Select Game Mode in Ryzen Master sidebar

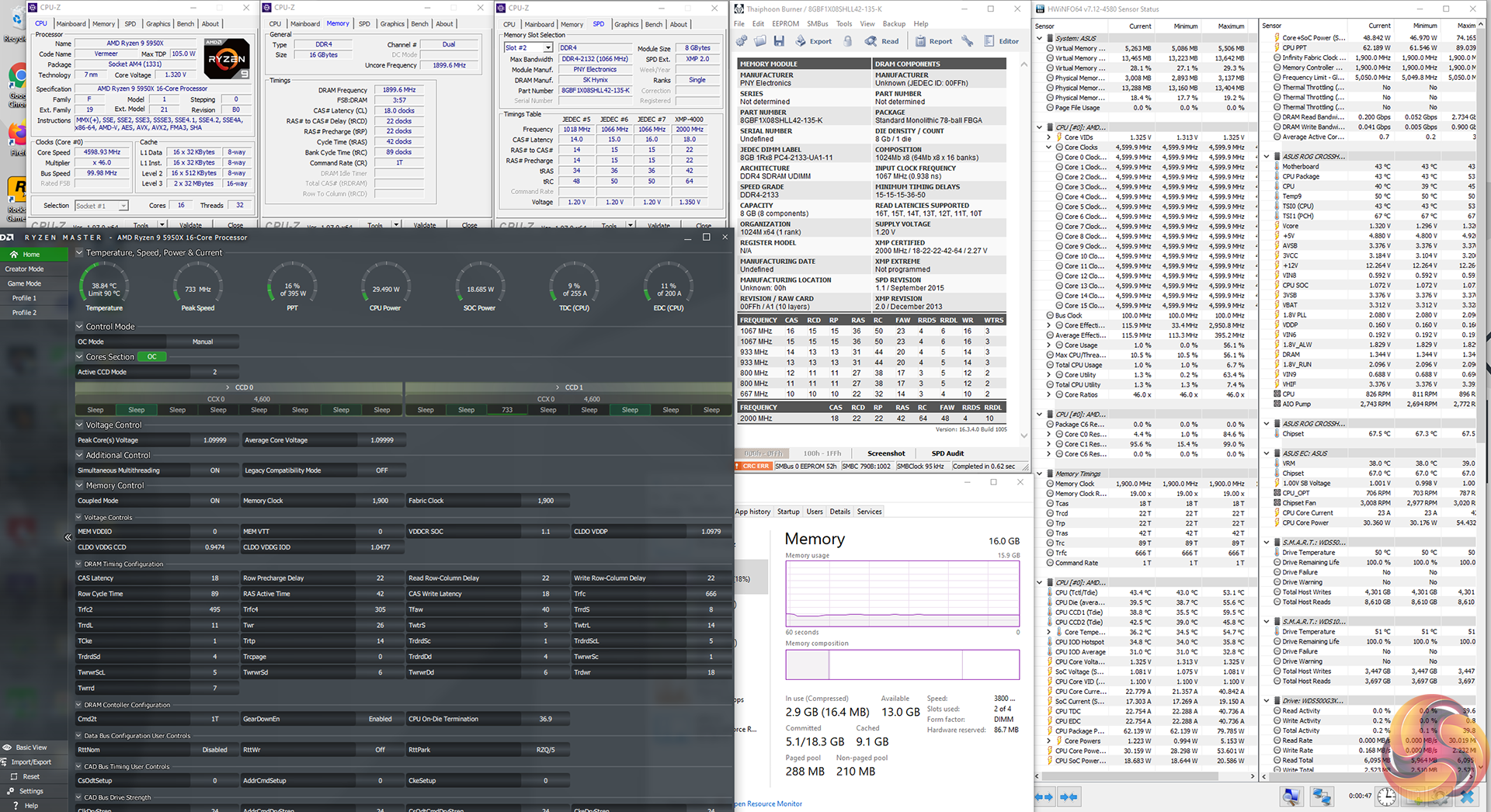(25, 283)
